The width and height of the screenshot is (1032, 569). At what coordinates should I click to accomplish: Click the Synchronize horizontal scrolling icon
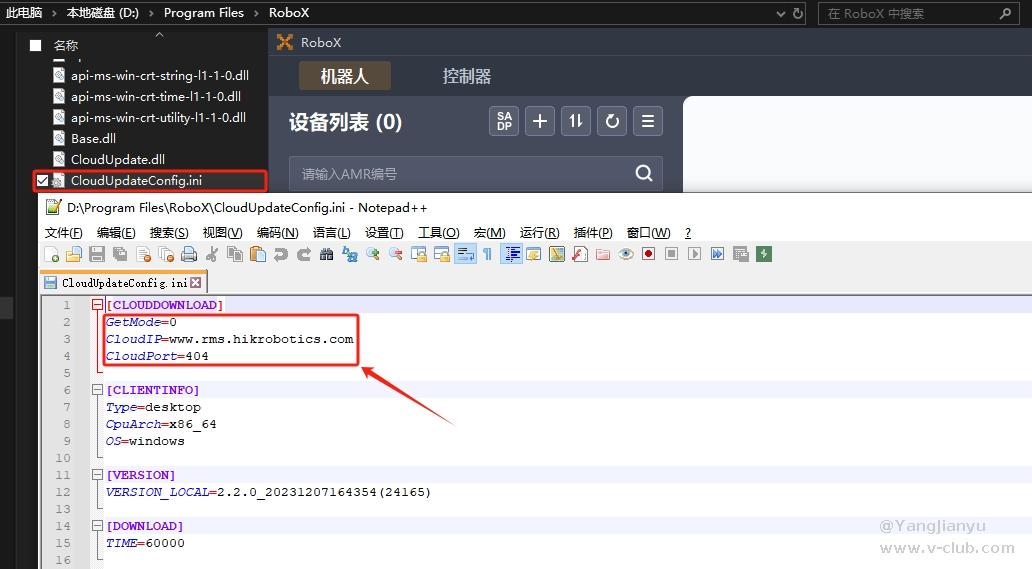point(442,254)
